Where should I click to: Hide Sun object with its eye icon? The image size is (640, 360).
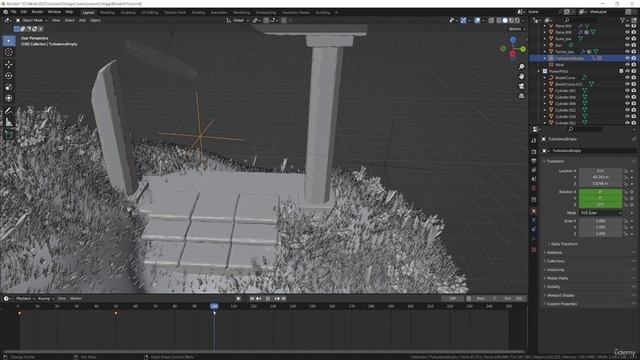coord(627,45)
